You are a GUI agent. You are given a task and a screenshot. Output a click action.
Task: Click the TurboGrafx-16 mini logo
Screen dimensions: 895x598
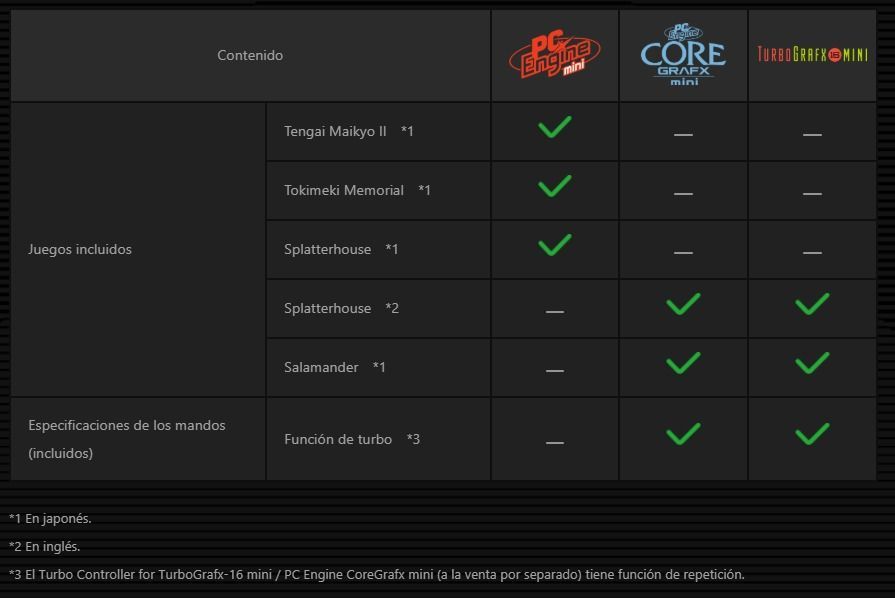812,55
